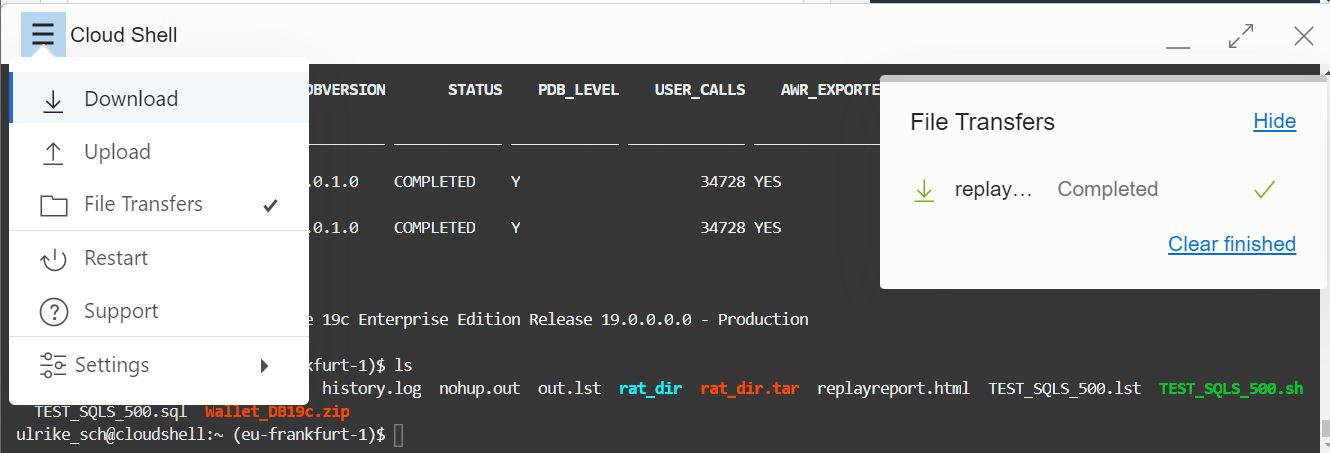Image resolution: width=1330 pixels, height=453 pixels.
Task: Click the File Transfers folder icon
Action: point(53,205)
